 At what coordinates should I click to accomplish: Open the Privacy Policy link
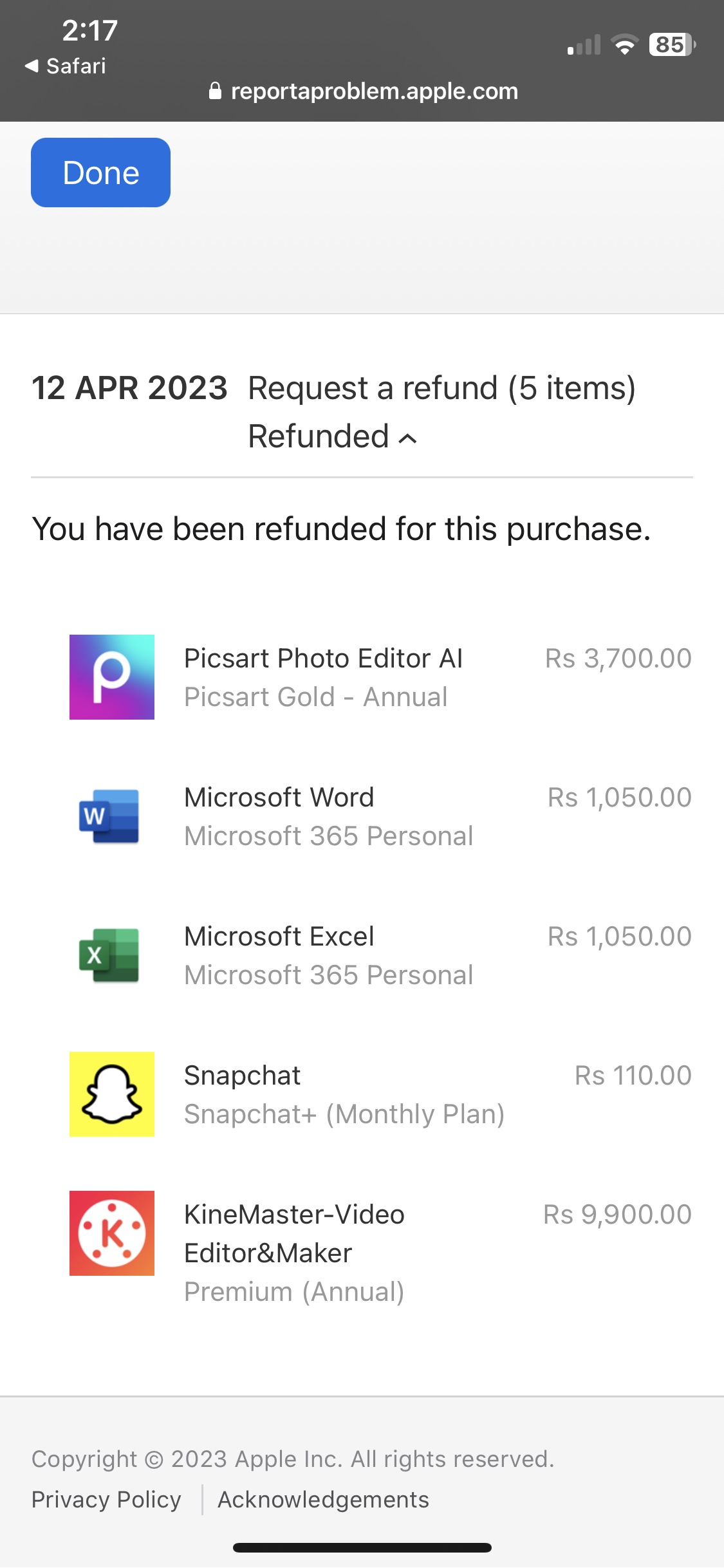pos(106,1499)
